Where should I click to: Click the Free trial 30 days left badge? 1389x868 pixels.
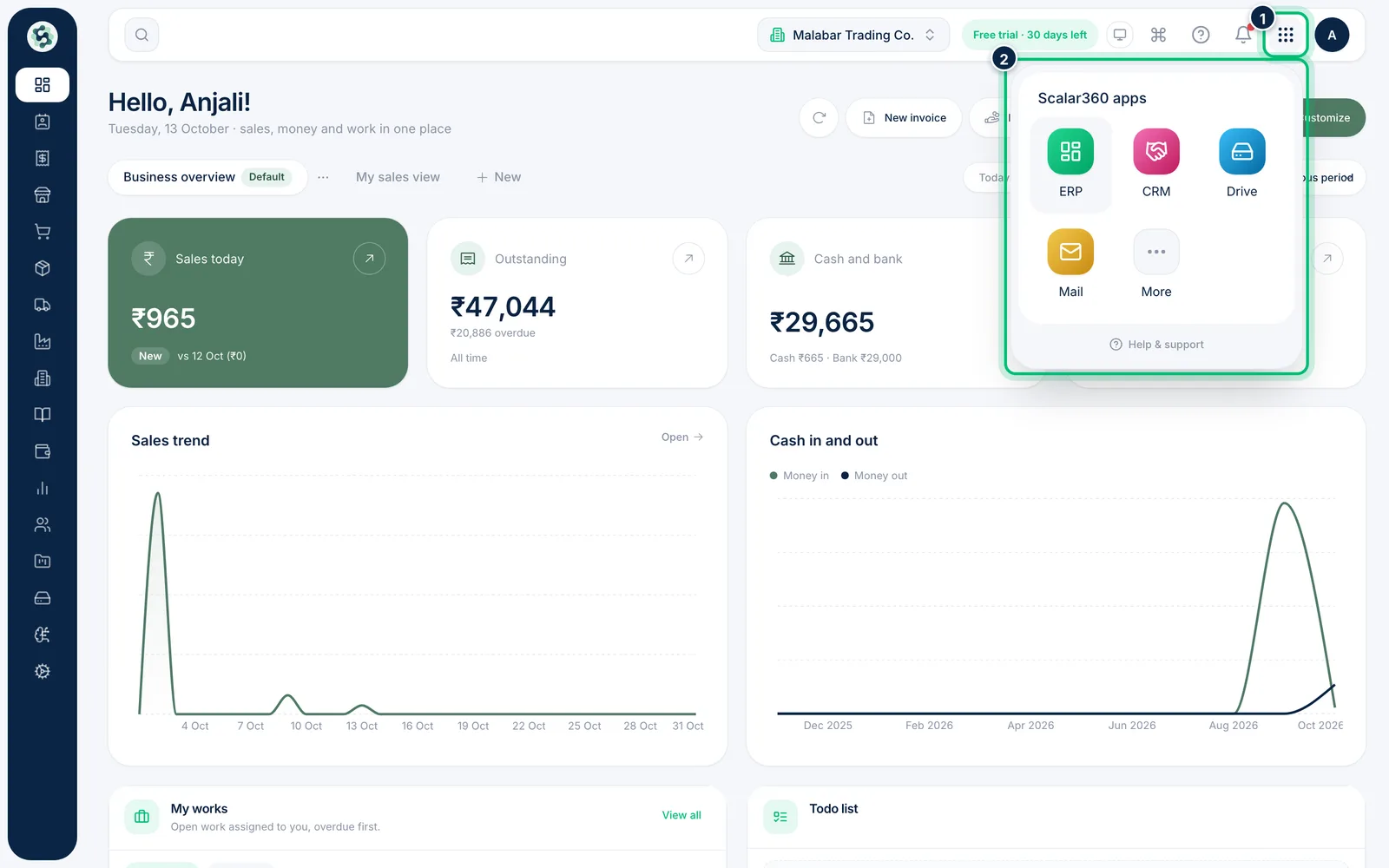tap(1030, 35)
